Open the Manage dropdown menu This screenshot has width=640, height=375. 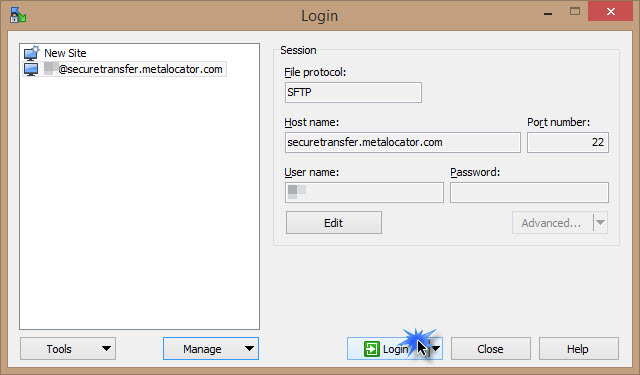pyautogui.click(x=211, y=349)
